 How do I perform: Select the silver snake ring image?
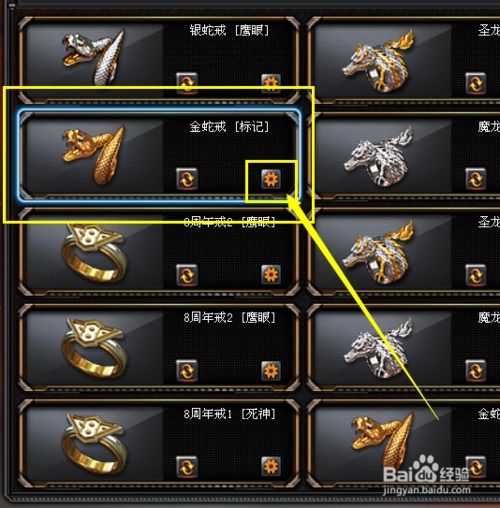93,57
